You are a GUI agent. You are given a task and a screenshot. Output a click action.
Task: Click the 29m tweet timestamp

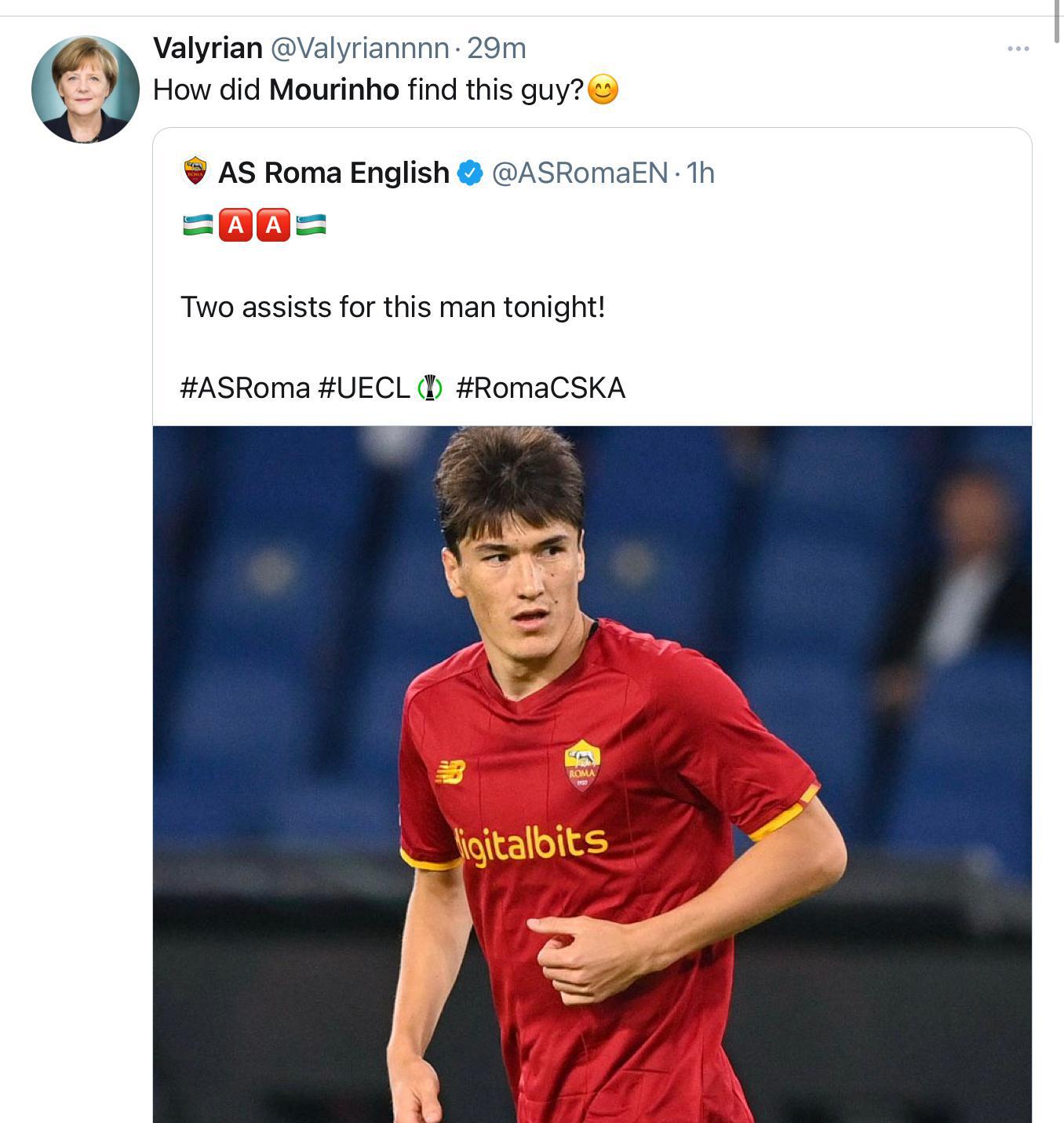pyautogui.click(x=497, y=48)
